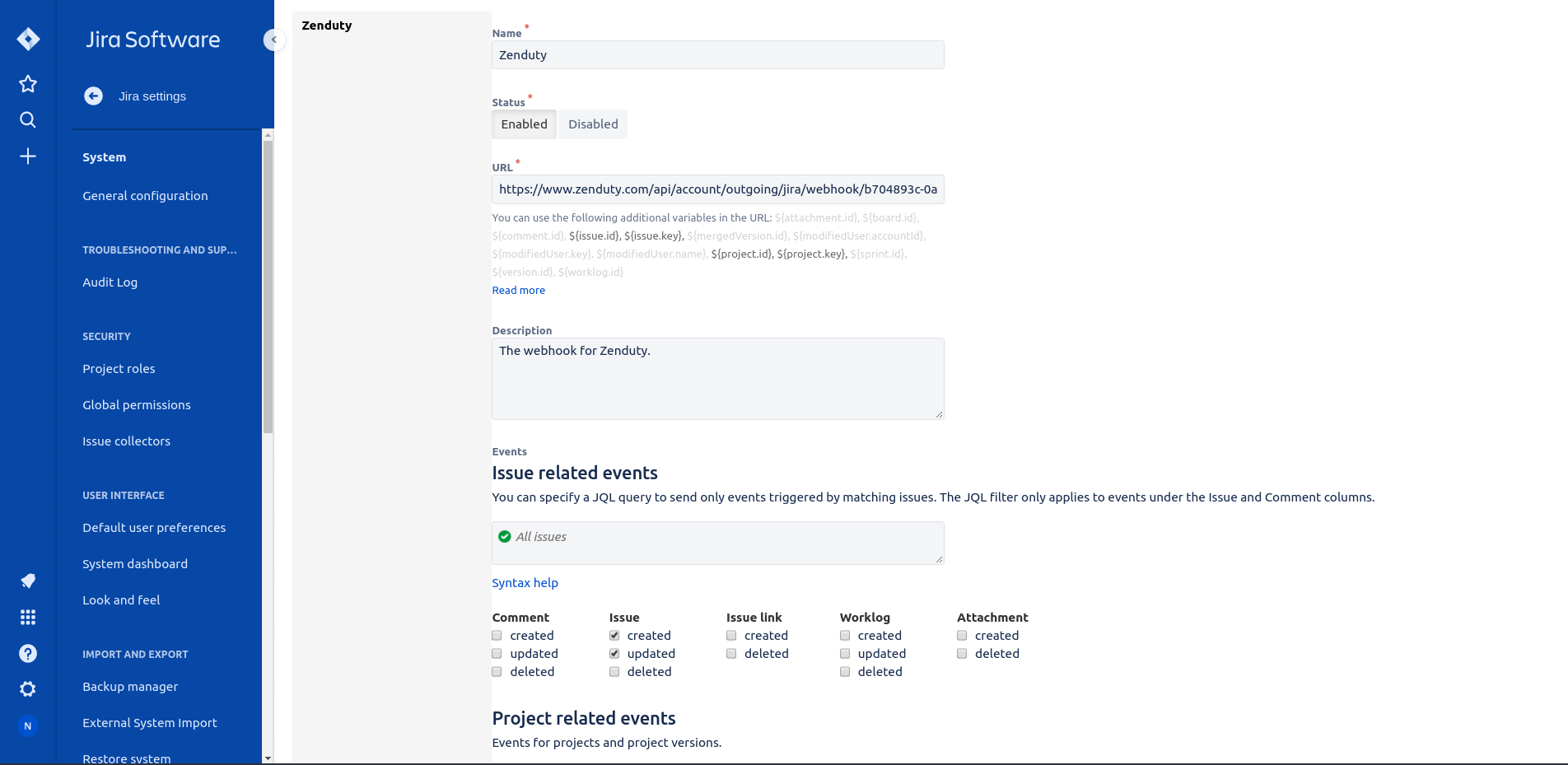
Task: Check Worklog created checkbox
Action: [x=845, y=636]
